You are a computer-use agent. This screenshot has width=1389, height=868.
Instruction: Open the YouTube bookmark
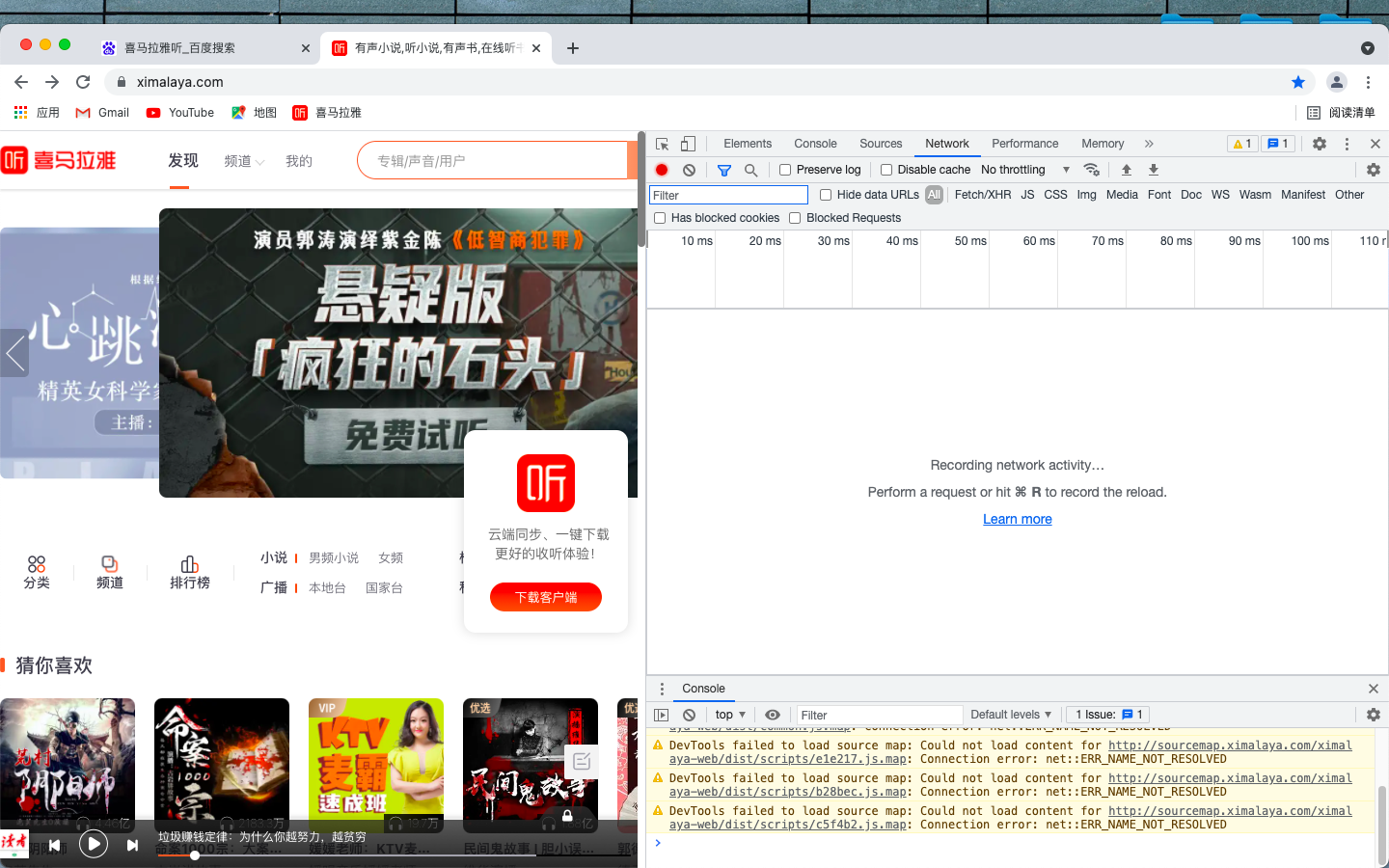[180, 113]
